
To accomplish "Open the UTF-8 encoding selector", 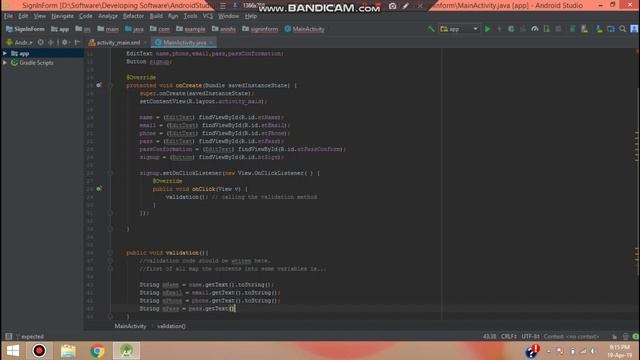I will (x=530, y=336).
